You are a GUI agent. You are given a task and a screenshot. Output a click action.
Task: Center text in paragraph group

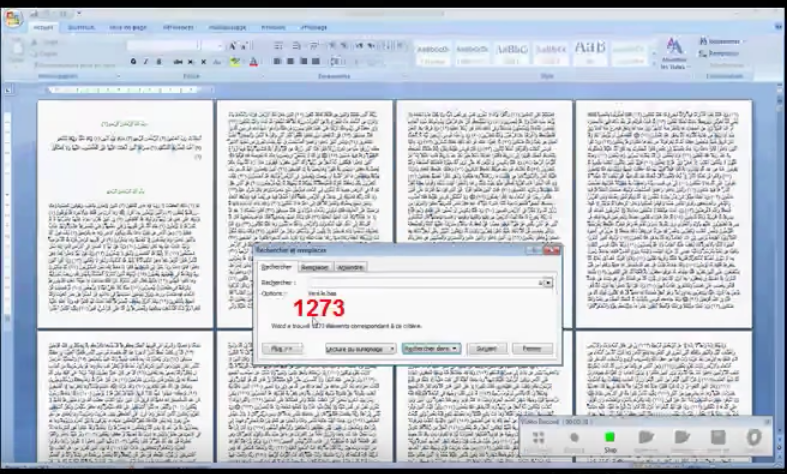(290, 61)
